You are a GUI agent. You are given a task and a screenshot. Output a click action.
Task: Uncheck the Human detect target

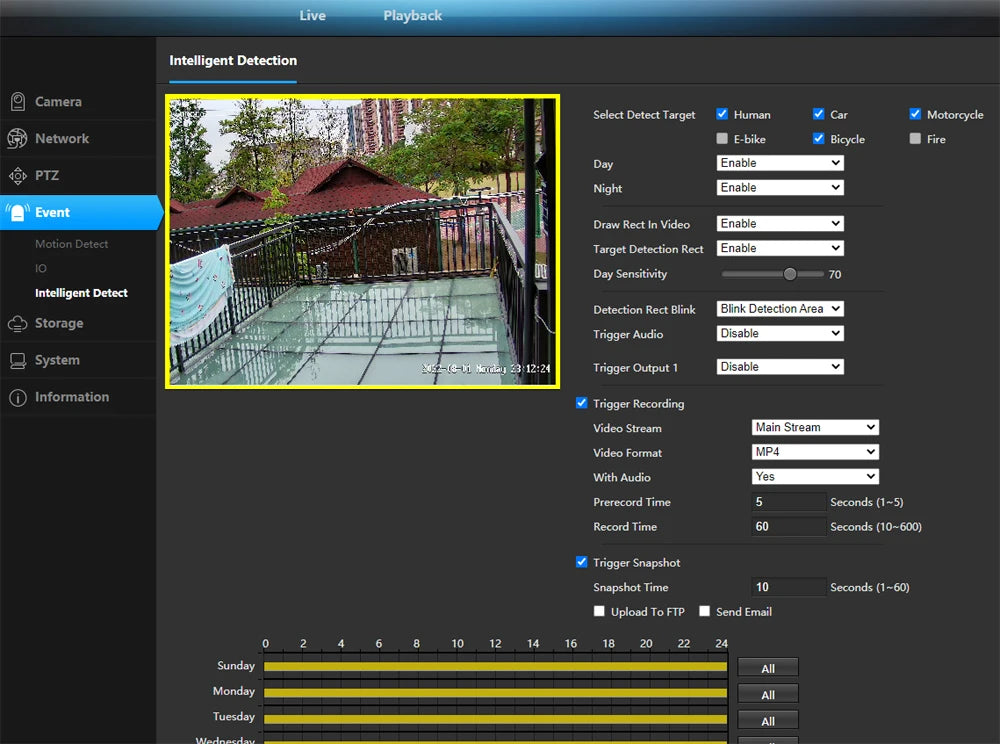(723, 113)
